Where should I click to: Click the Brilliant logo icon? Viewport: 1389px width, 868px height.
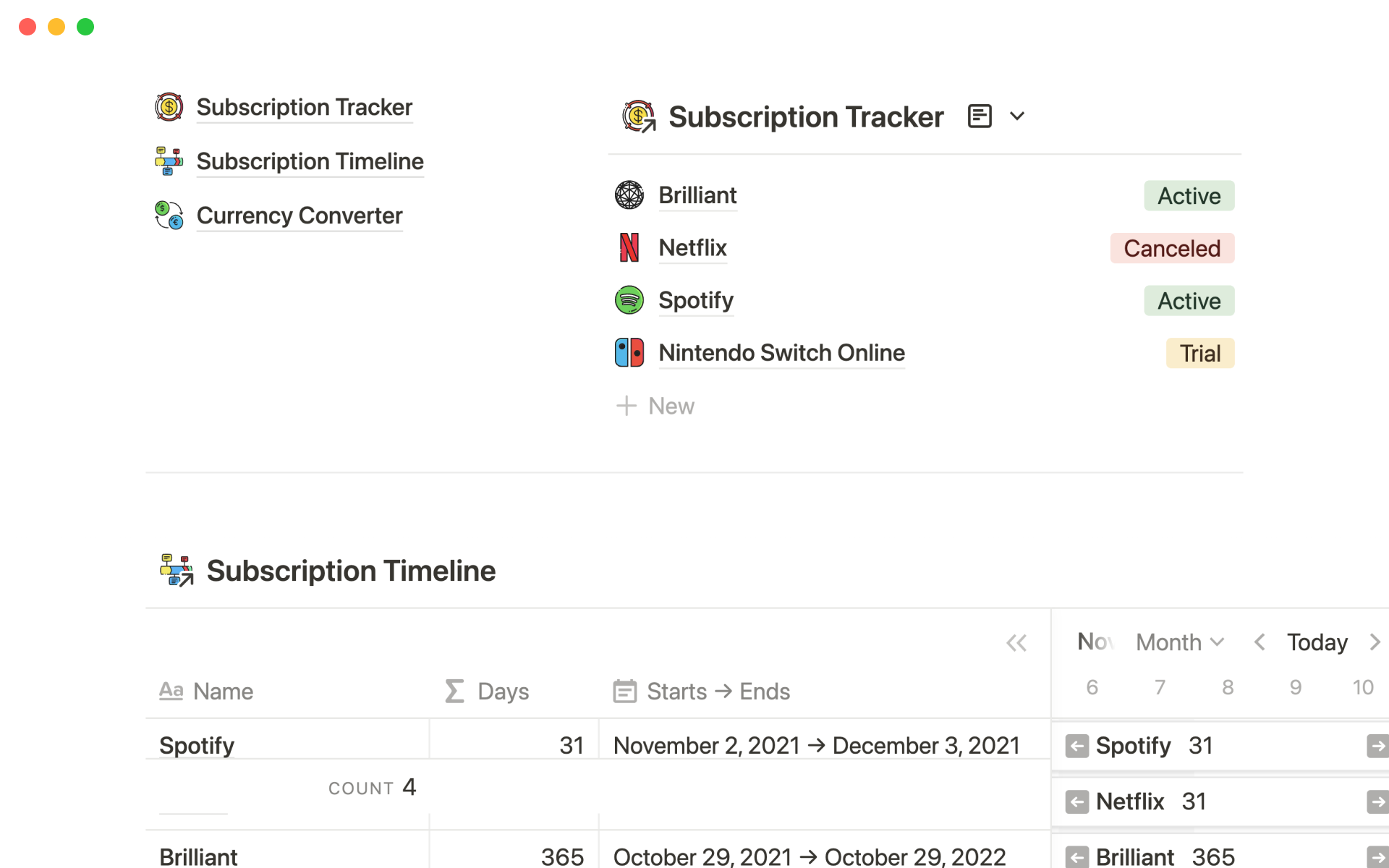coord(629,195)
